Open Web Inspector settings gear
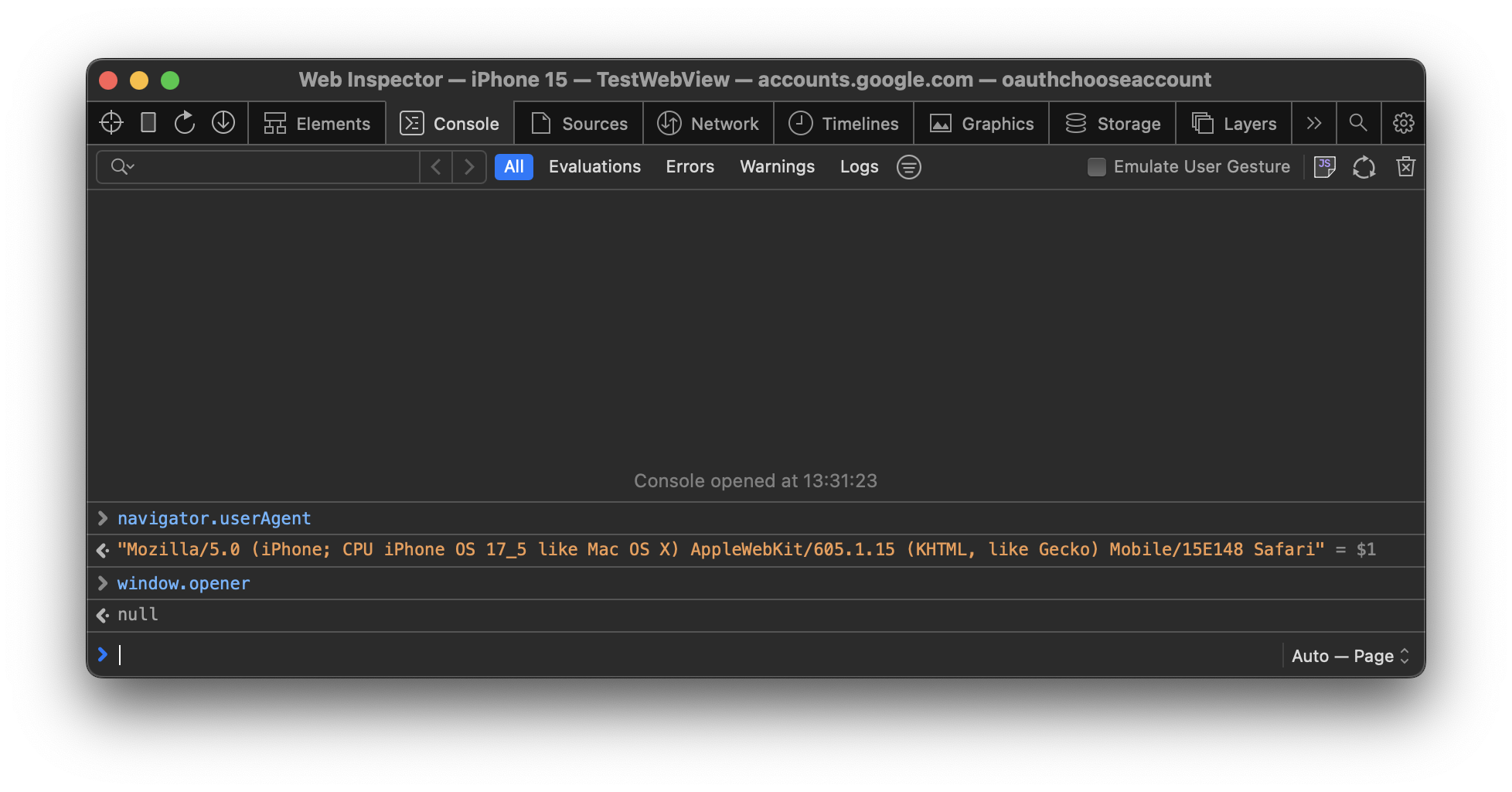 point(1404,122)
